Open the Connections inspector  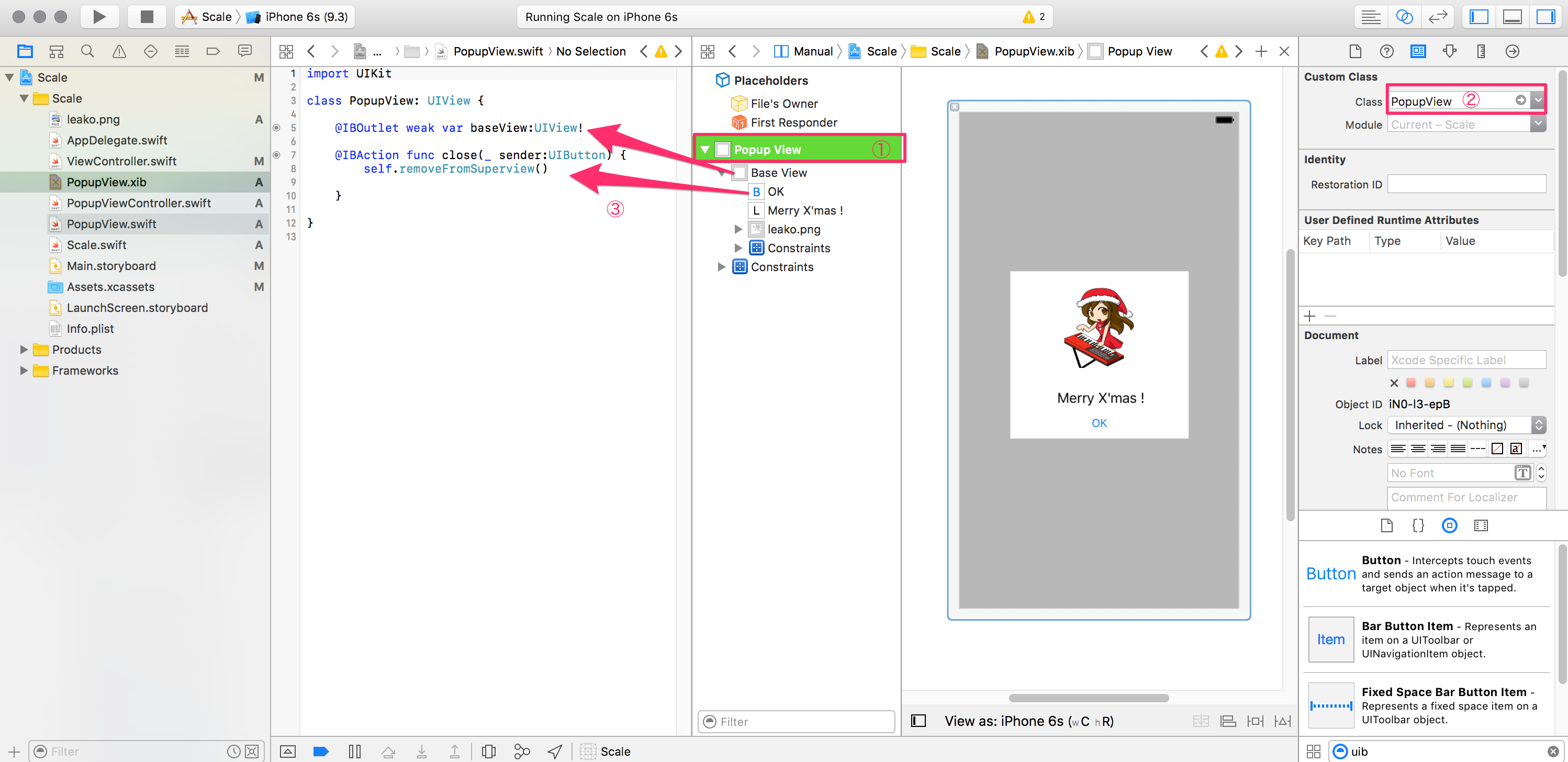1512,51
